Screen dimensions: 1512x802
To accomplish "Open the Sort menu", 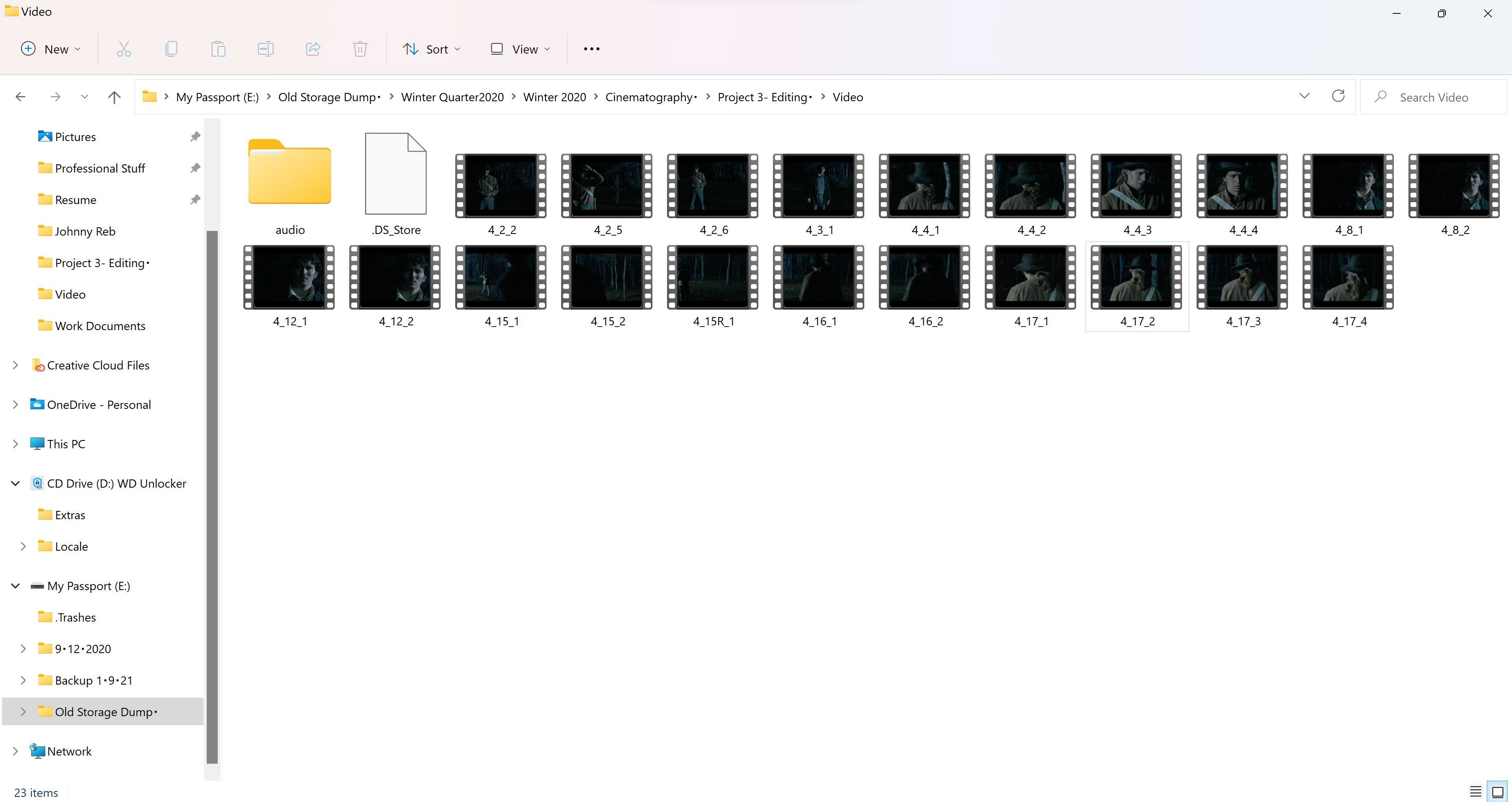I will click(x=432, y=49).
